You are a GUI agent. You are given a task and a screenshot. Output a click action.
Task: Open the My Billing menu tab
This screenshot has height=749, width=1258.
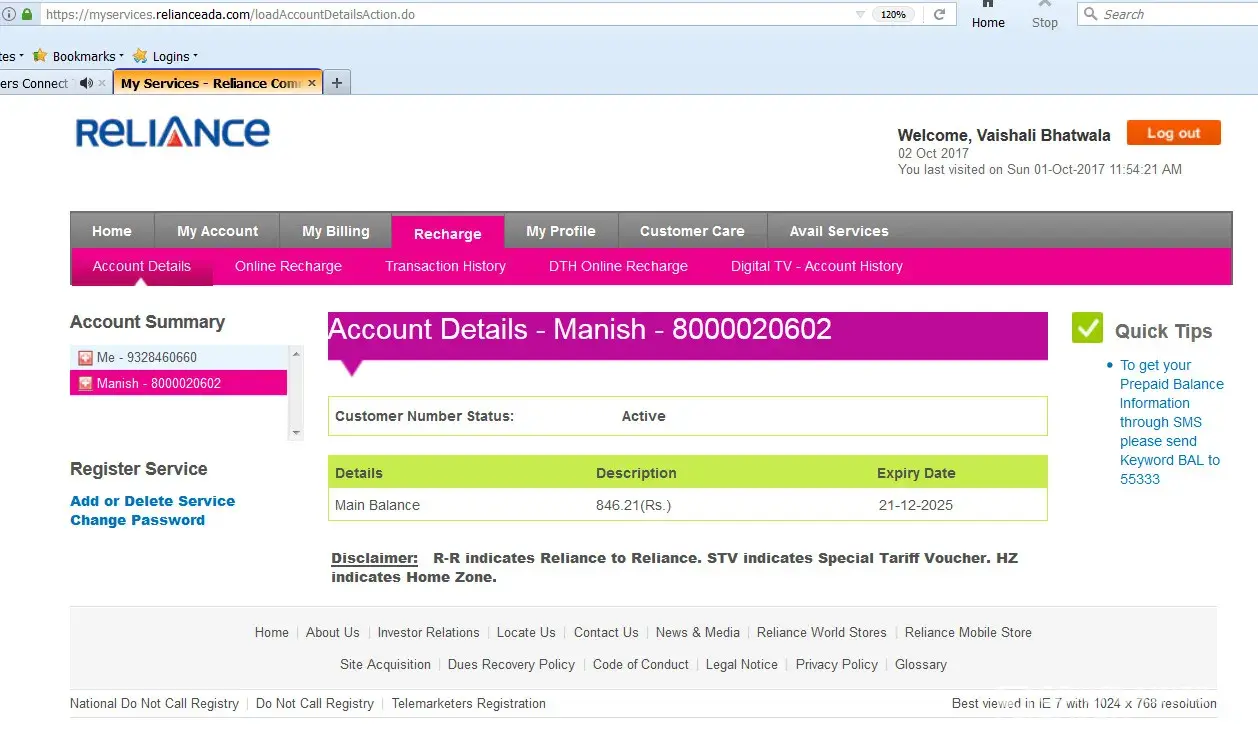335,231
